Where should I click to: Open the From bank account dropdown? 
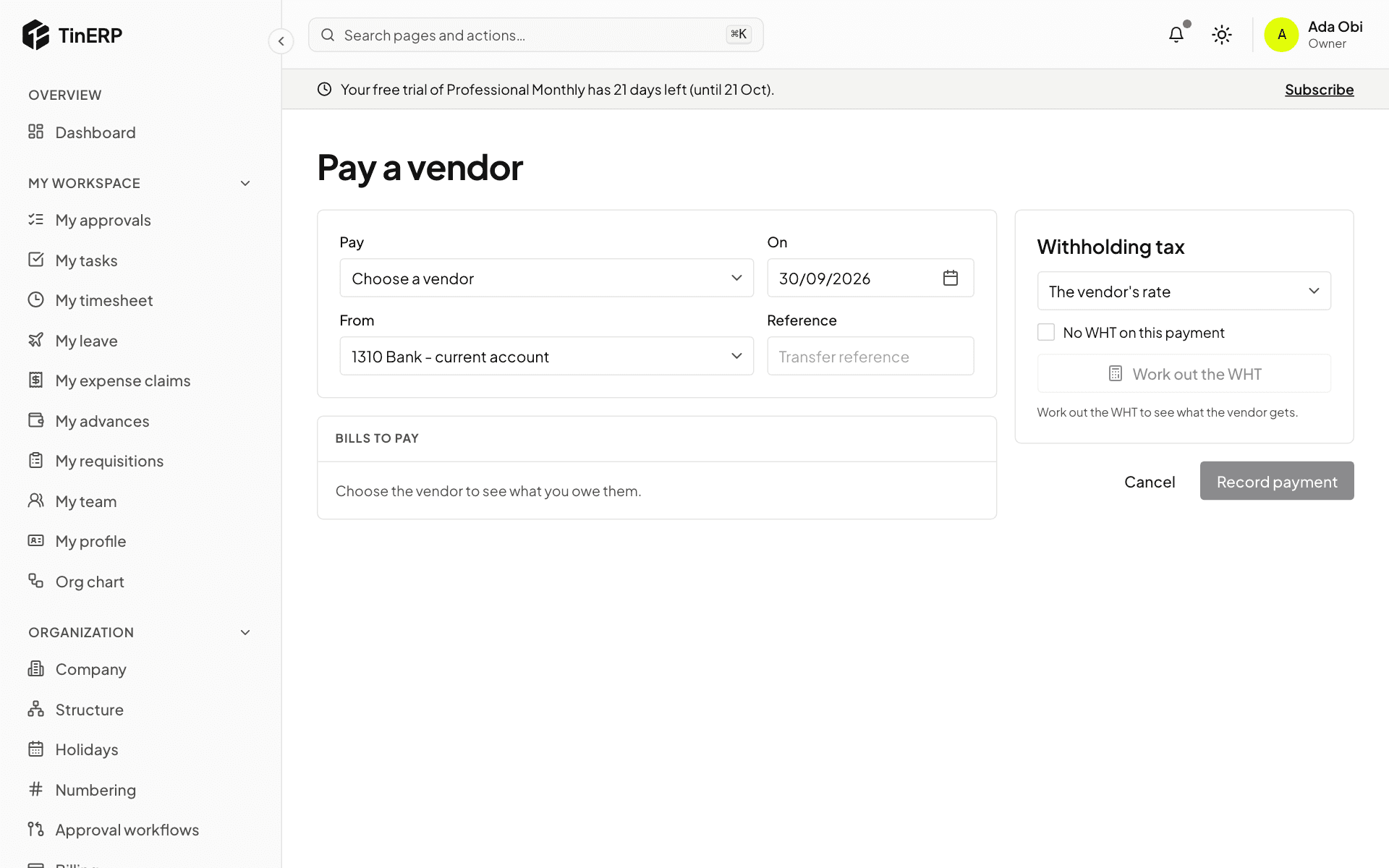pyautogui.click(x=547, y=356)
